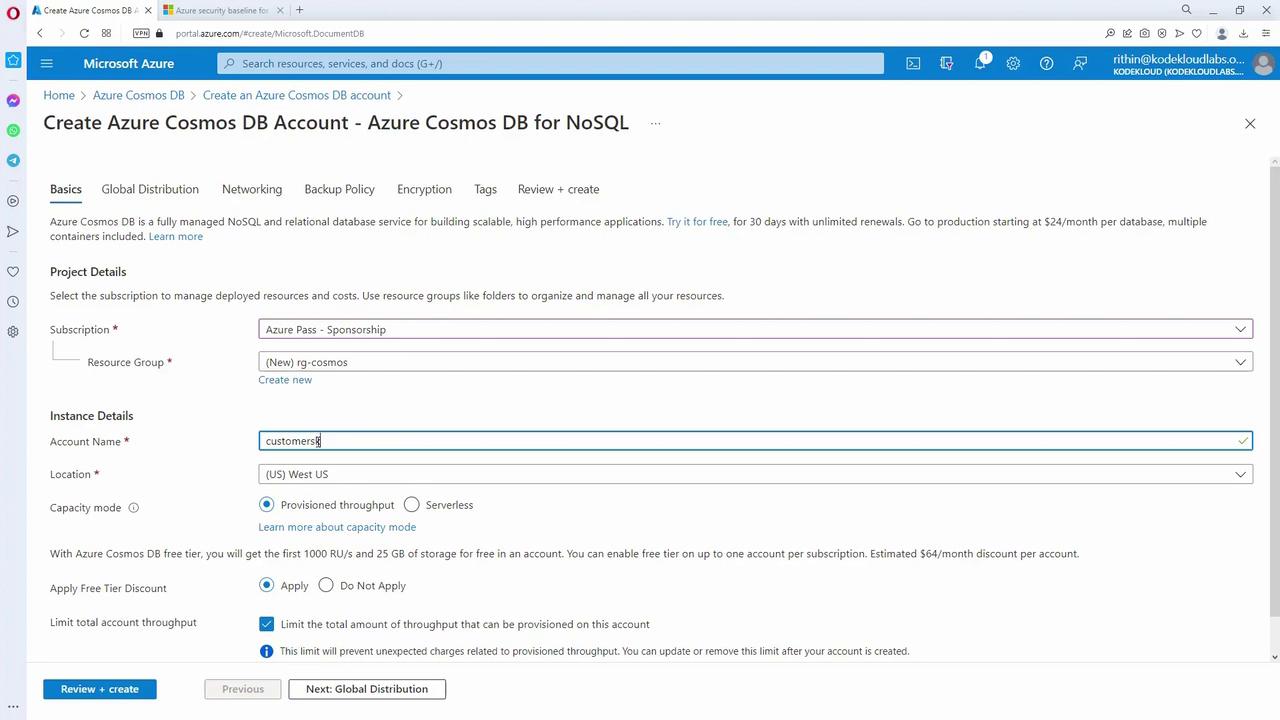This screenshot has width=1280, height=720.
Task: Click the VPN badge in address bar
Action: (x=141, y=33)
